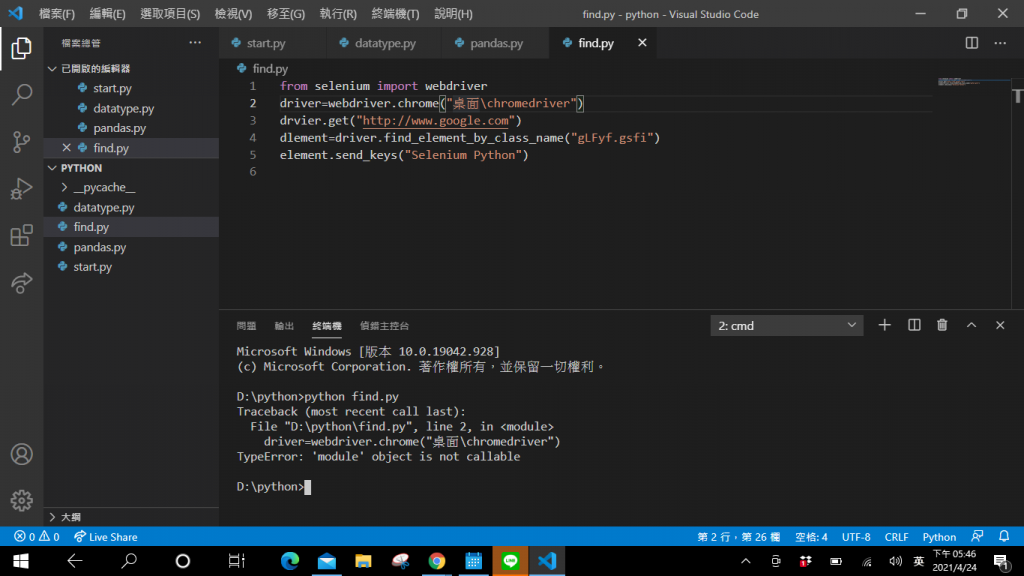The height and width of the screenshot is (576, 1024).
Task: Switch to the 輸出 panel tab
Action: pos(284,326)
